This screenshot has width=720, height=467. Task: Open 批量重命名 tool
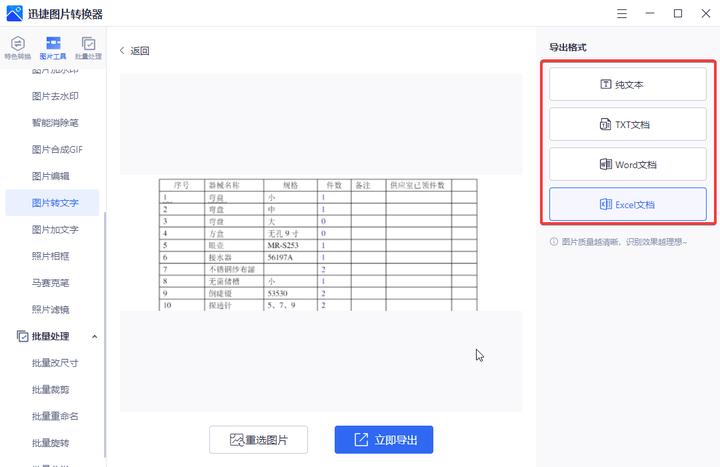click(55, 416)
